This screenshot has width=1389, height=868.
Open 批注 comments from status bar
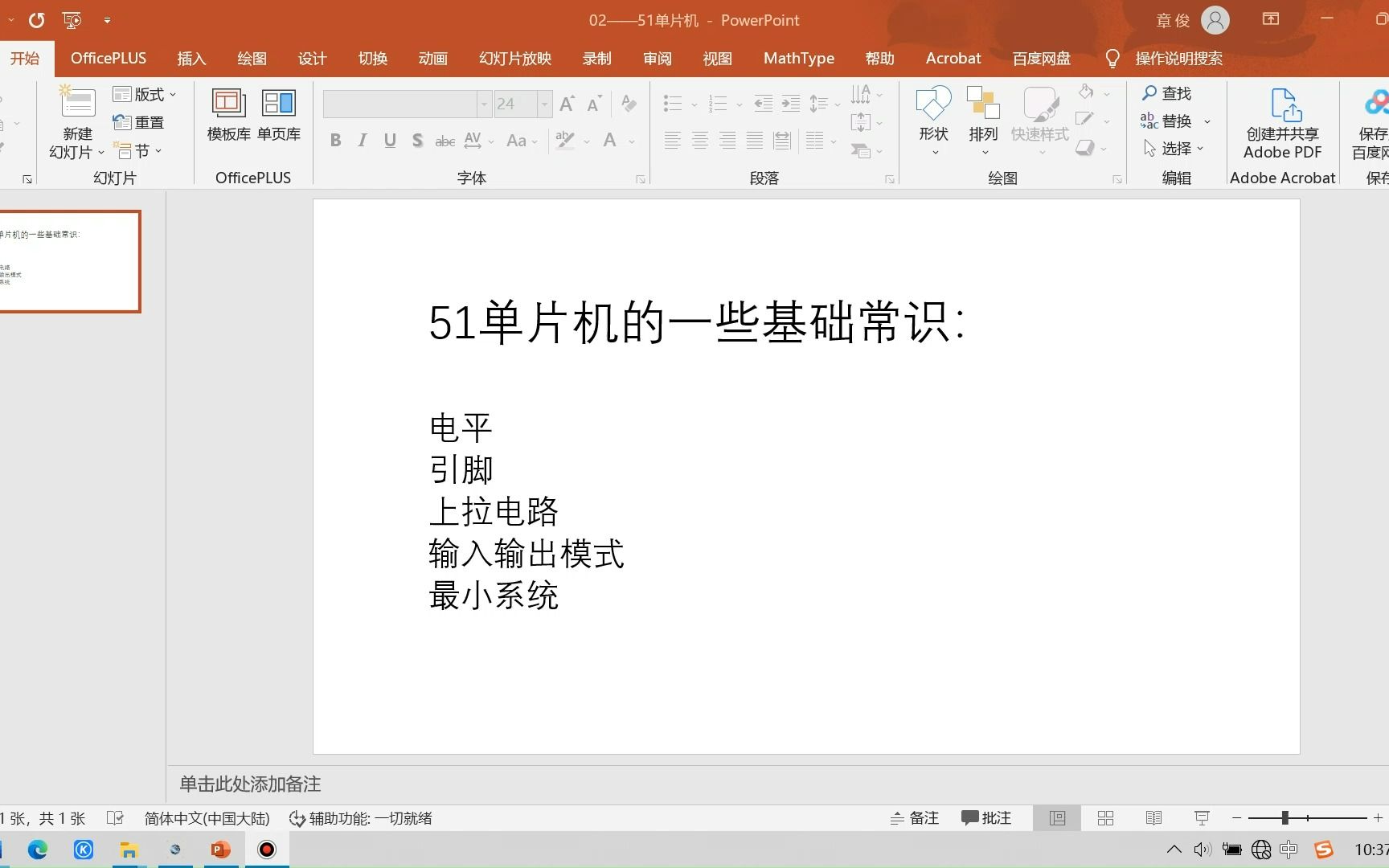point(986,817)
